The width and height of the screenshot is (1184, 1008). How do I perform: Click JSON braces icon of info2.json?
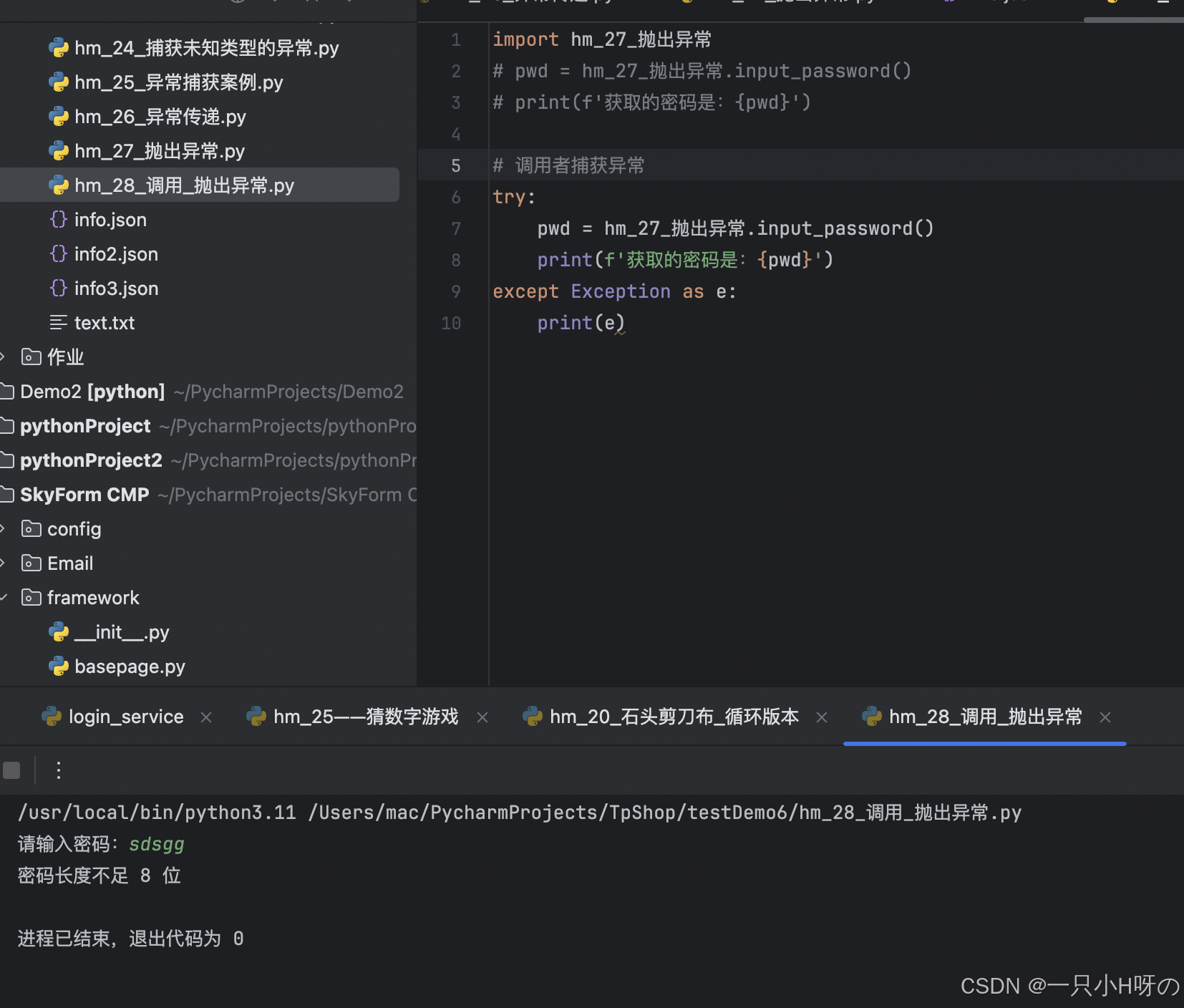(59, 253)
